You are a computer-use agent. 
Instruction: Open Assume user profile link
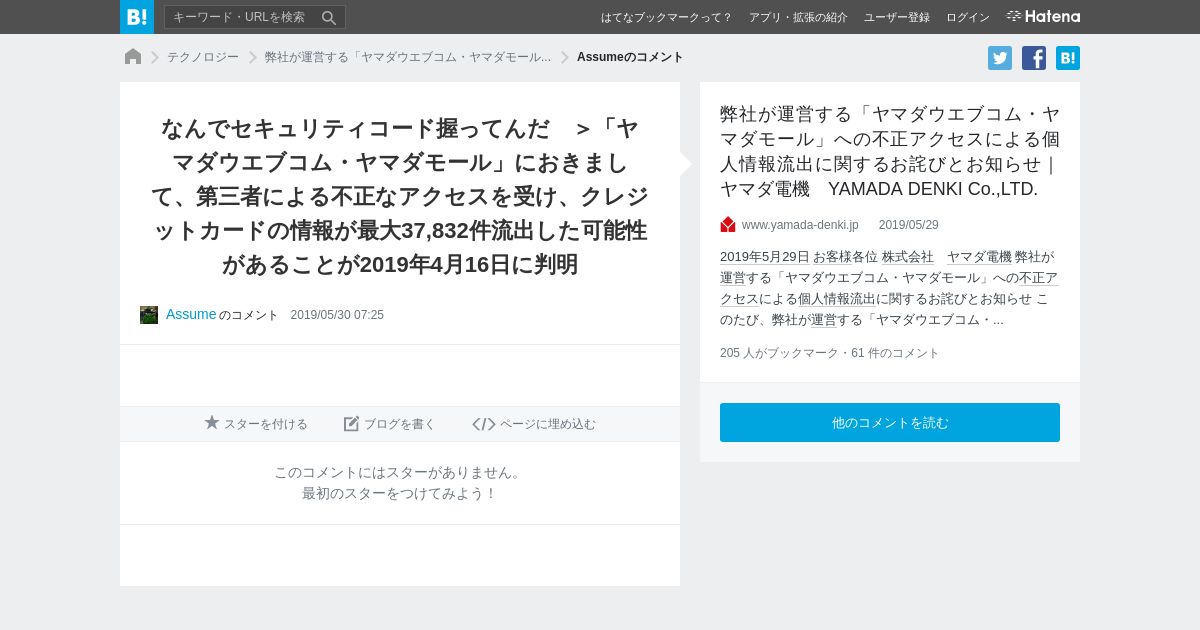[191, 314]
